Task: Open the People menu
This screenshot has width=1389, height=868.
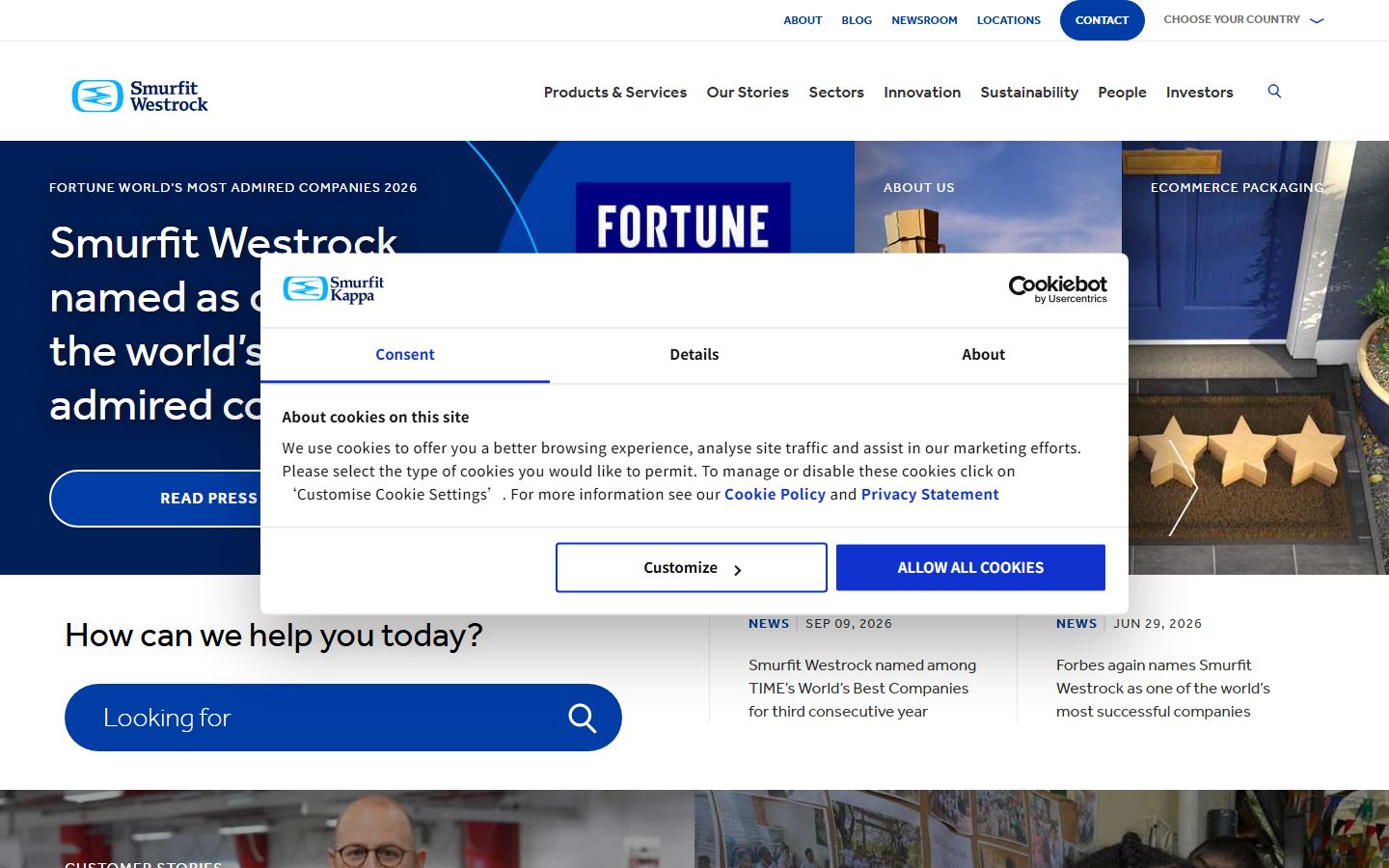Action: coord(1122,93)
